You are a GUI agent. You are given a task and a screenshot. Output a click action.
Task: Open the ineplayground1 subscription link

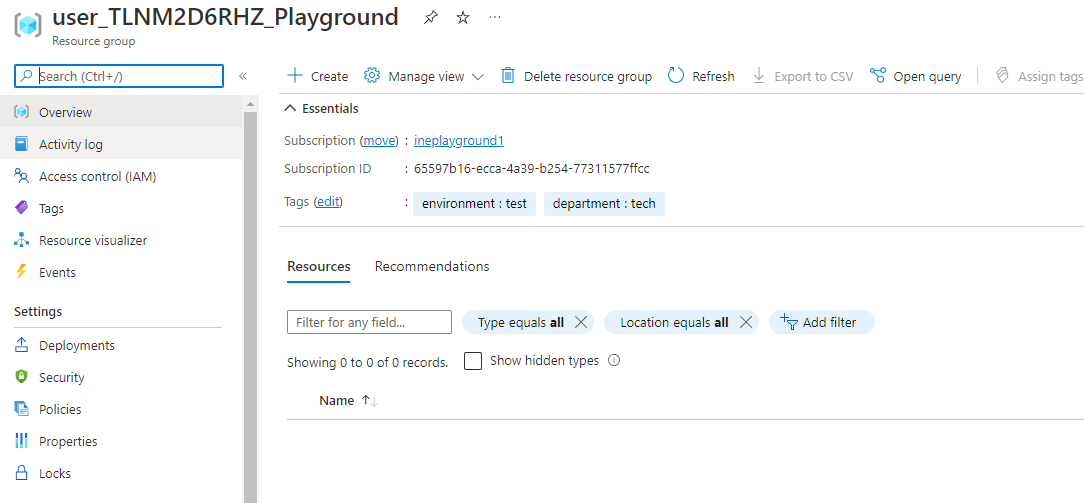[x=459, y=140]
